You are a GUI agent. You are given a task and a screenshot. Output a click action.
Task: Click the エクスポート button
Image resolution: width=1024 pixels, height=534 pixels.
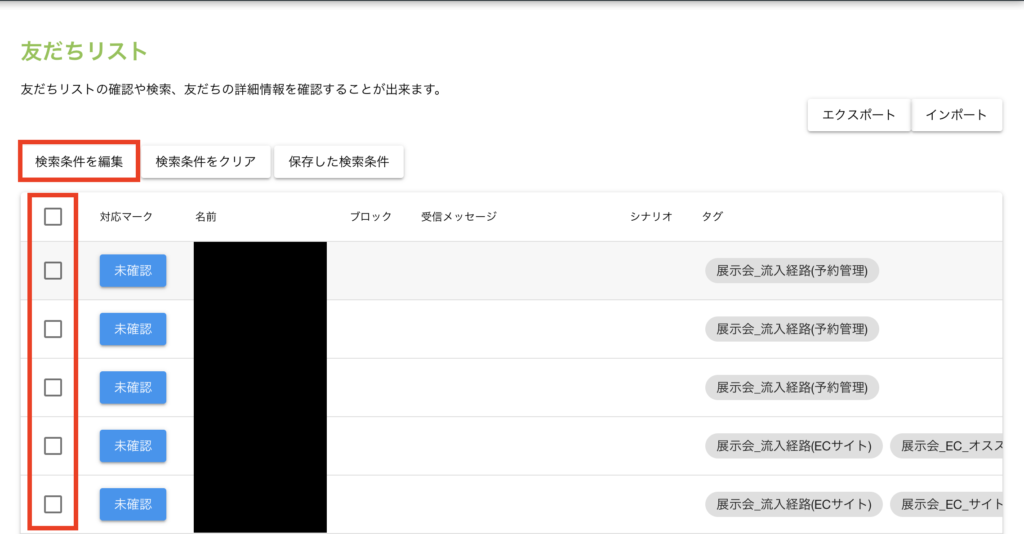[x=858, y=115]
